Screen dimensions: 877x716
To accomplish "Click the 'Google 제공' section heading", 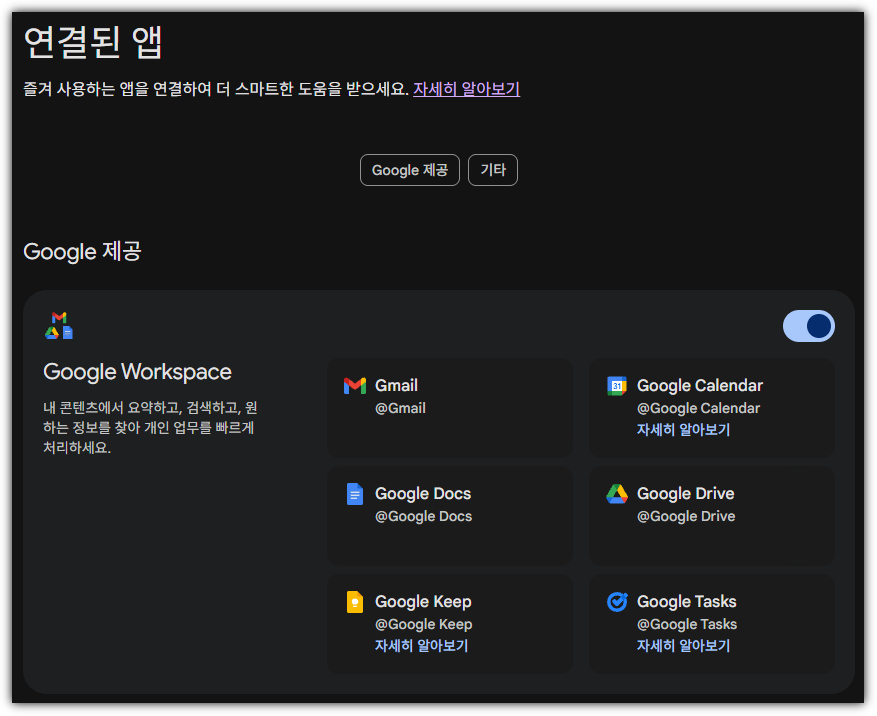I will [x=82, y=251].
